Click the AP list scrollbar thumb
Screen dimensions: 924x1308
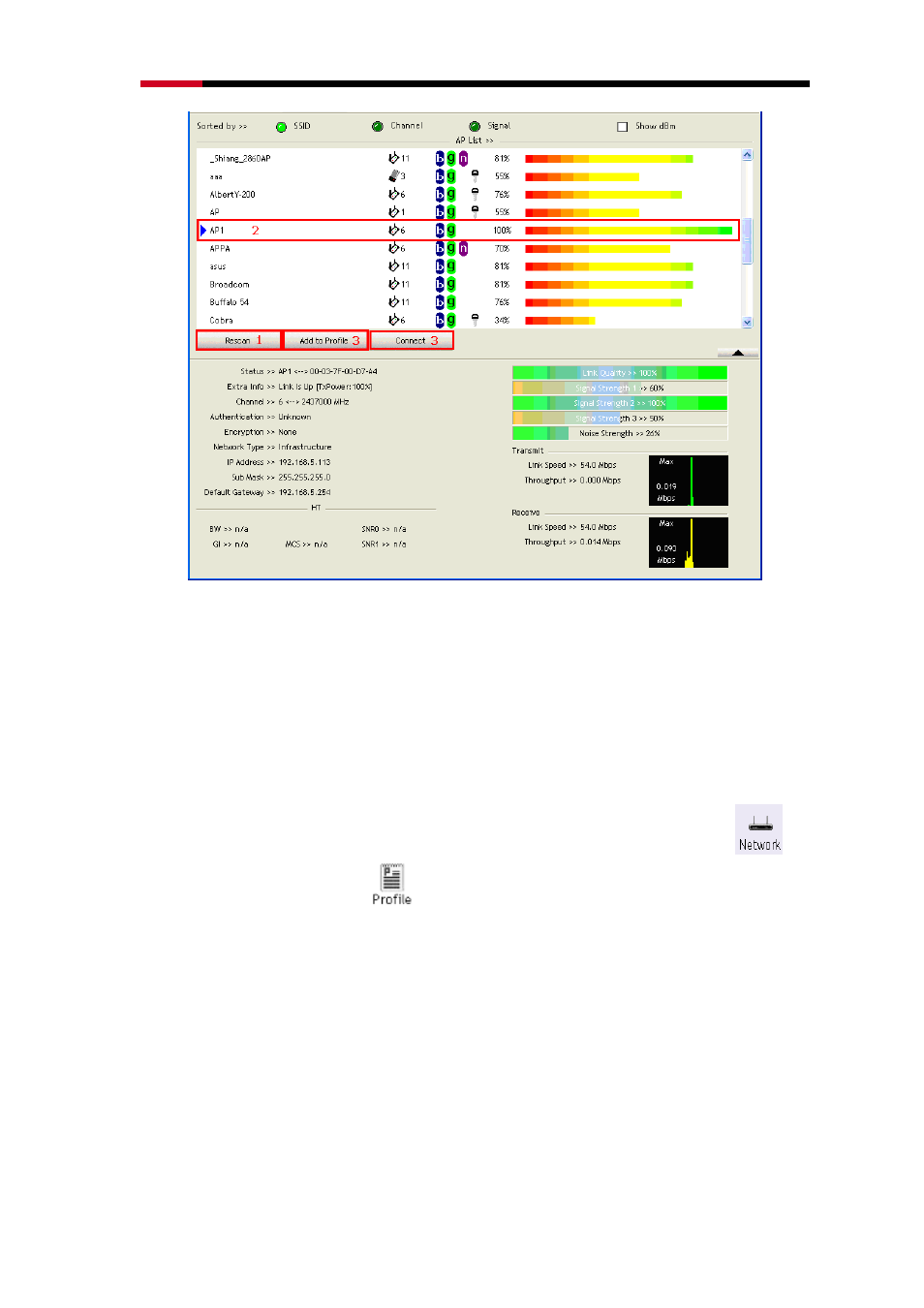point(747,241)
